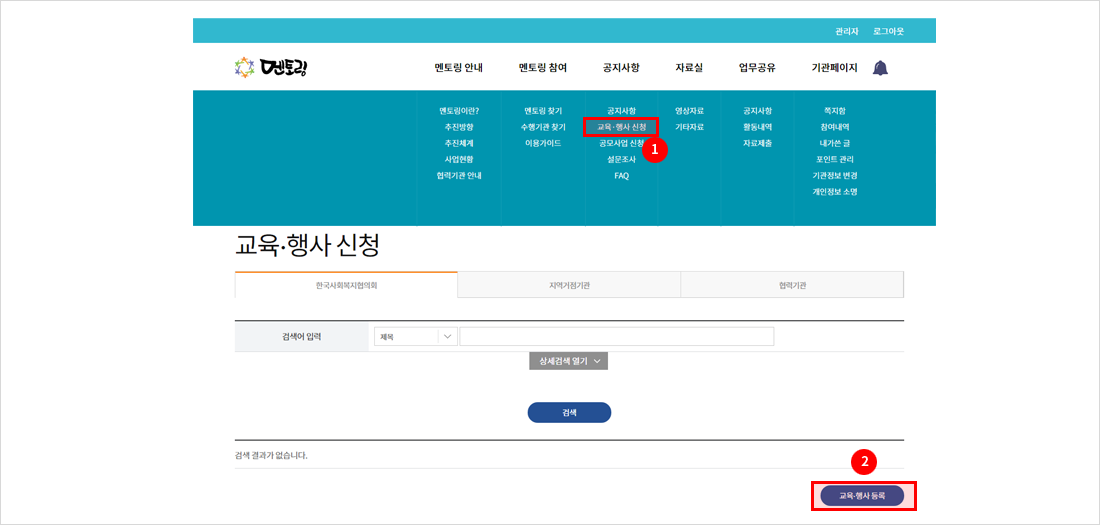Open the FAQ submenu item

coord(621,176)
